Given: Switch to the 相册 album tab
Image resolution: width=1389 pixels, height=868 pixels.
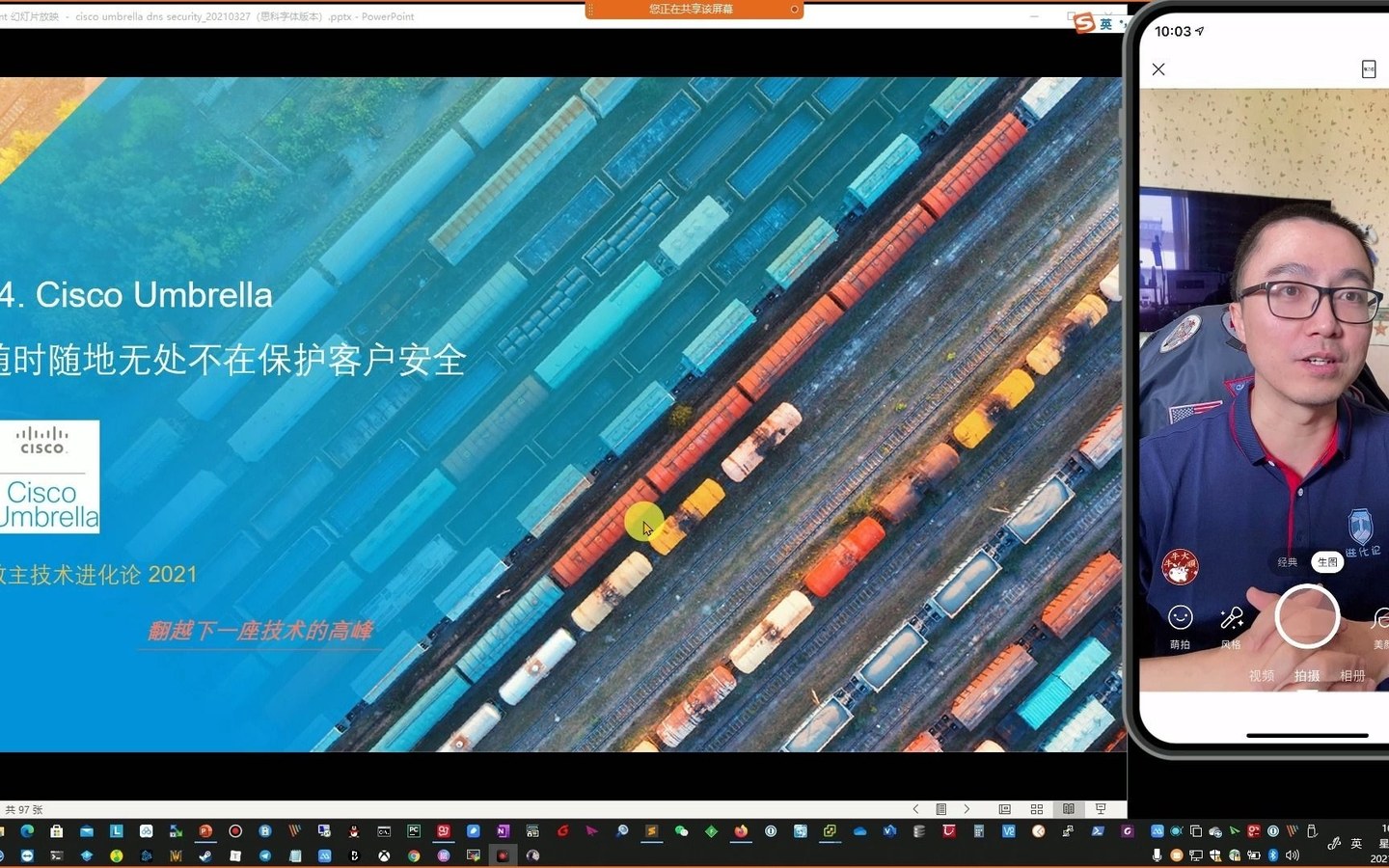Looking at the screenshot, I should pyautogui.click(x=1352, y=675).
